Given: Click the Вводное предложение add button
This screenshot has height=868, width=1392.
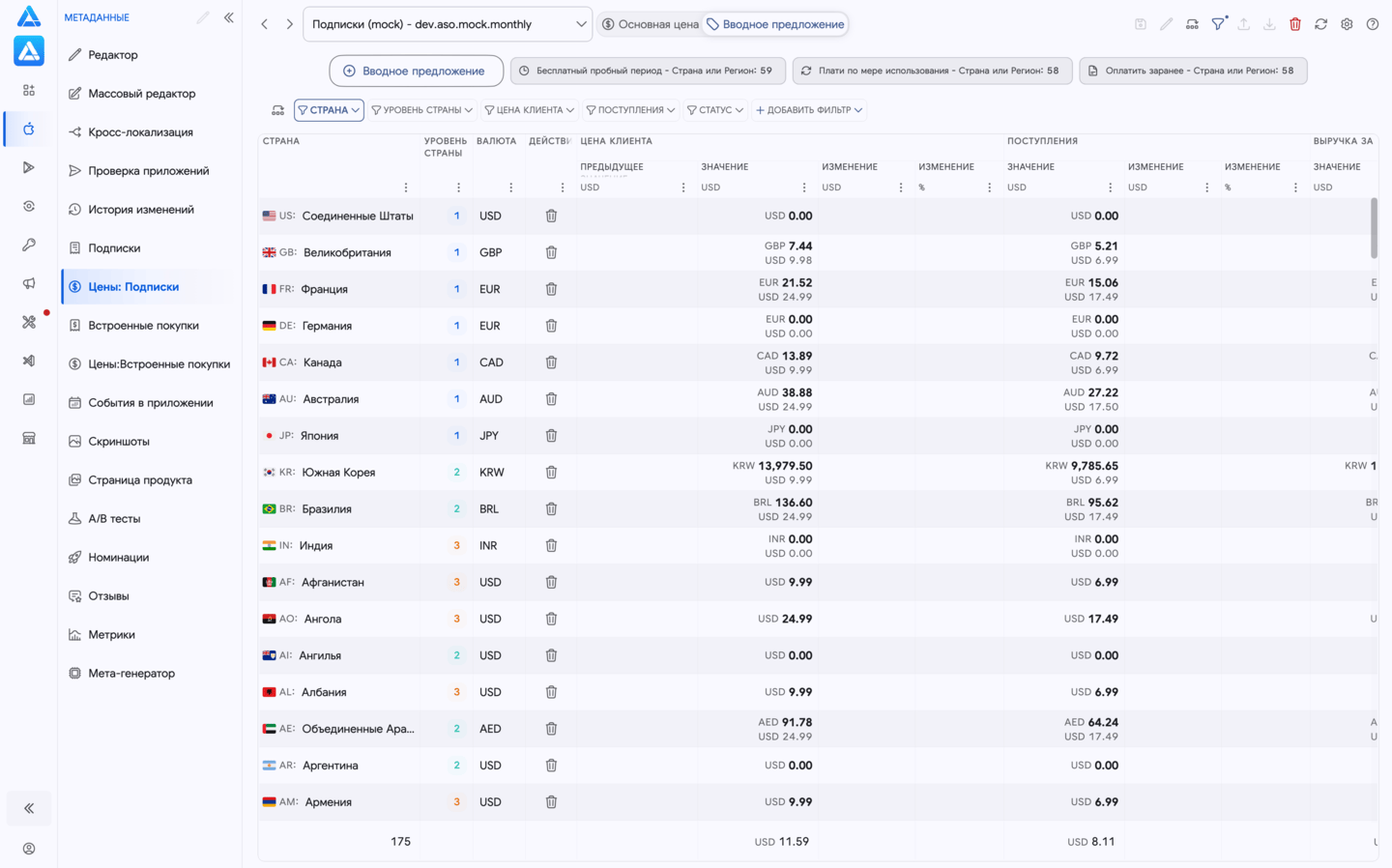Looking at the screenshot, I should (416, 71).
